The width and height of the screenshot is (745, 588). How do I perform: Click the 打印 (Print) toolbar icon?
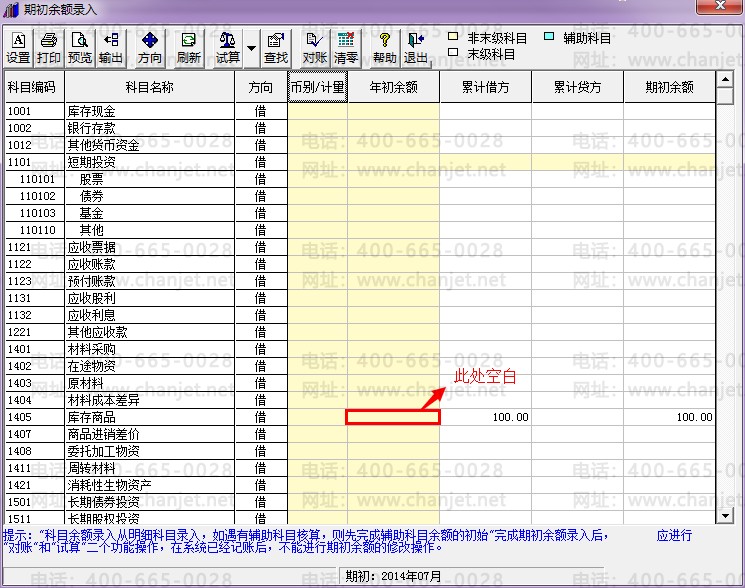coord(49,48)
